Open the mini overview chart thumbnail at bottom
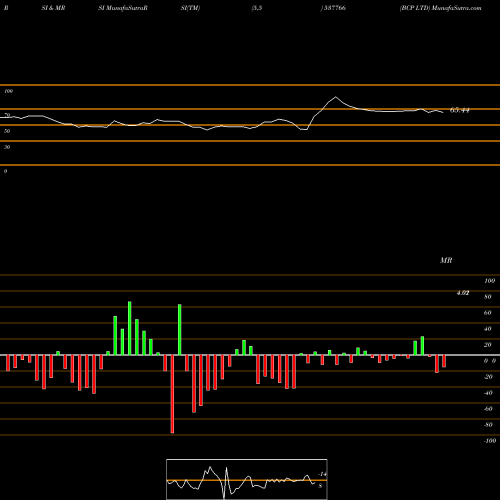500x500 pixels. pos(247,479)
